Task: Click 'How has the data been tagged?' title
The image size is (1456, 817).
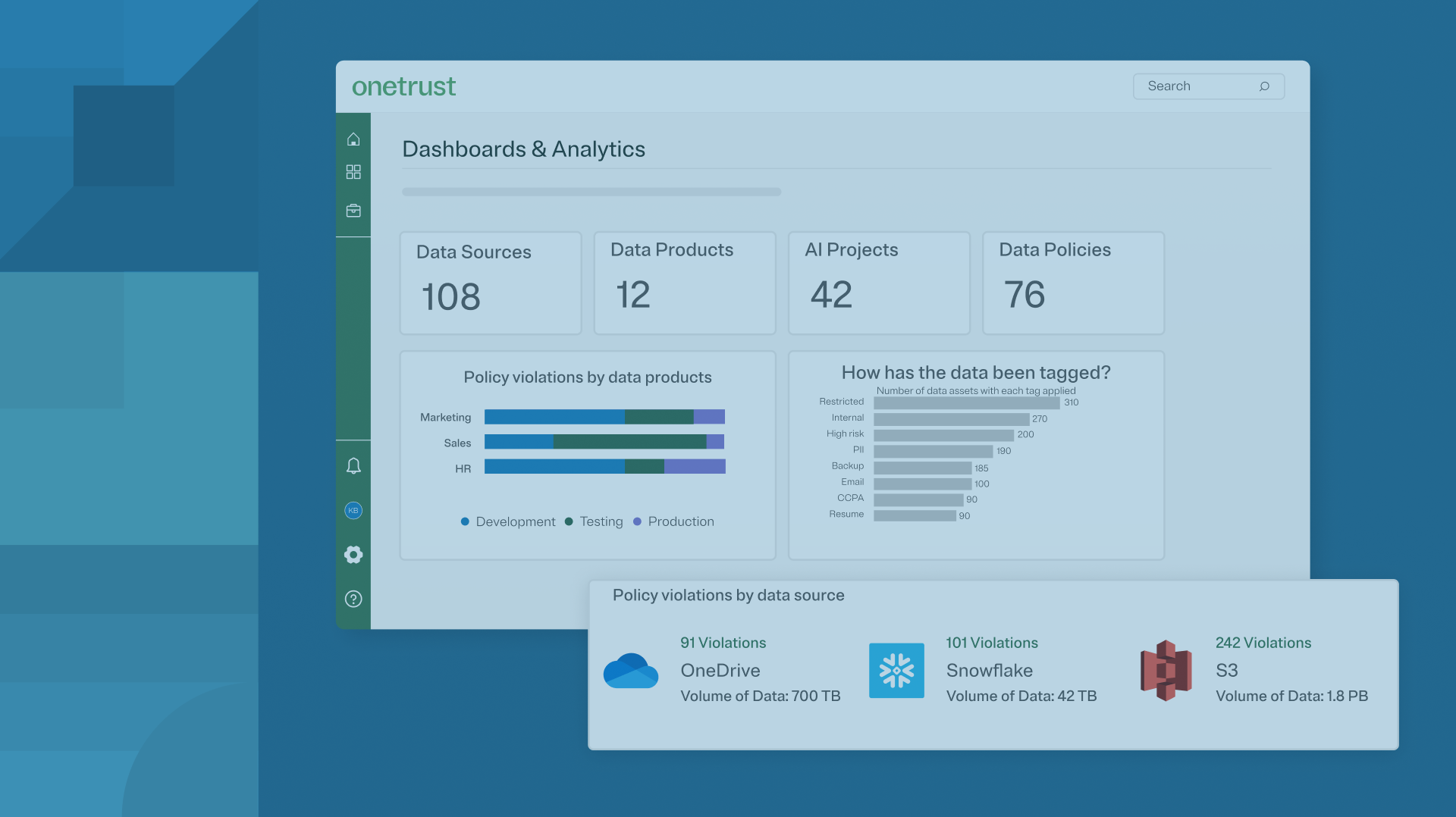Action: click(x=976, y=373)
